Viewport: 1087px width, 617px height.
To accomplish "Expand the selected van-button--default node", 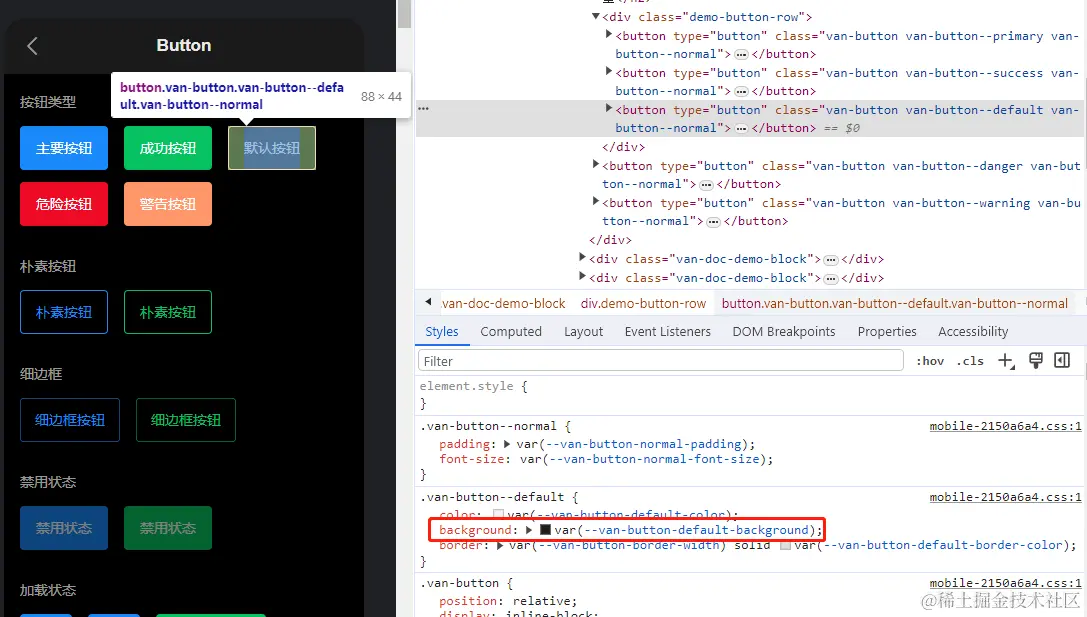I will click(x=609, y=107).
